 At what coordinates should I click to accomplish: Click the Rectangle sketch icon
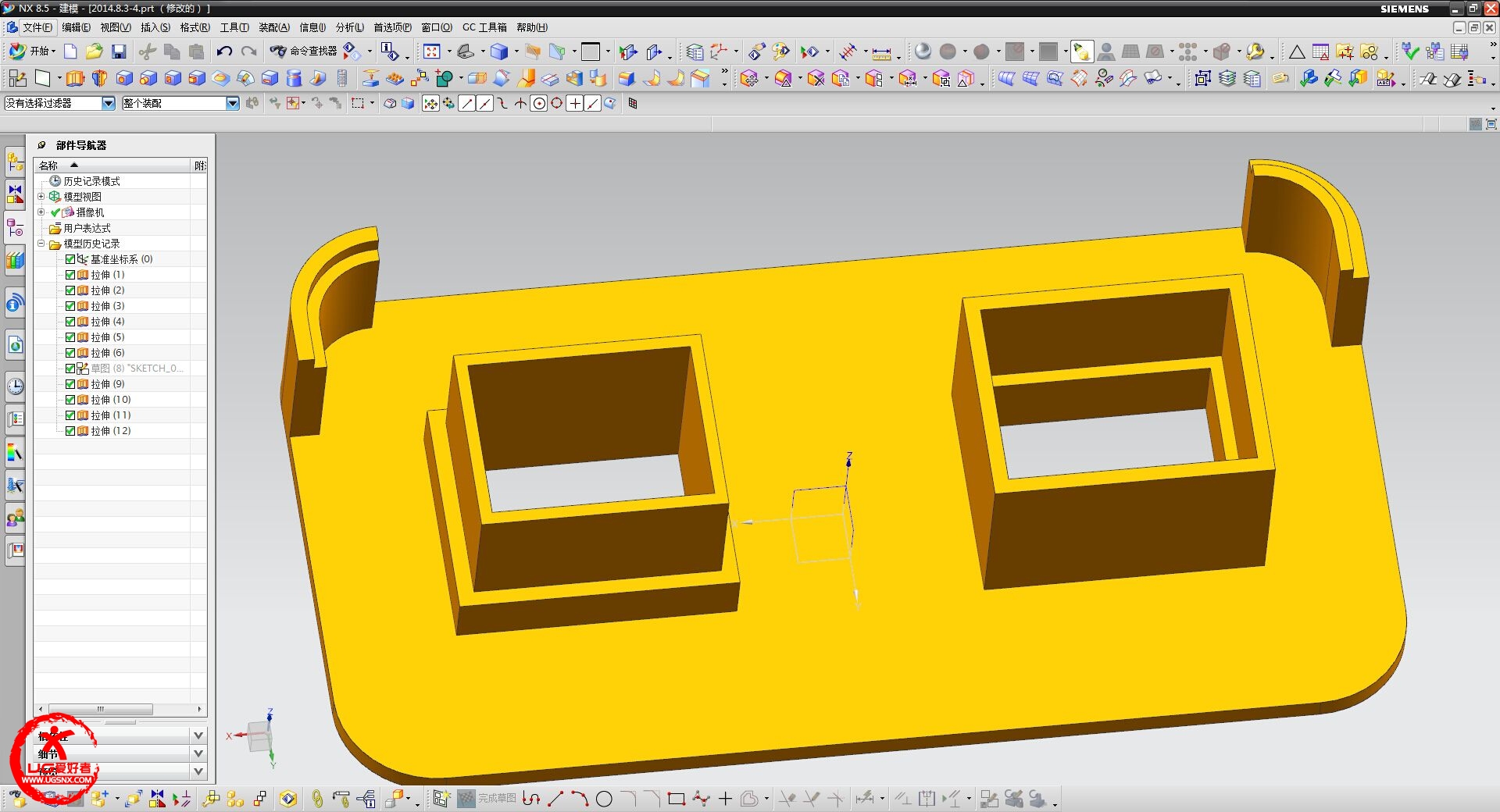(x=677, y=799)
